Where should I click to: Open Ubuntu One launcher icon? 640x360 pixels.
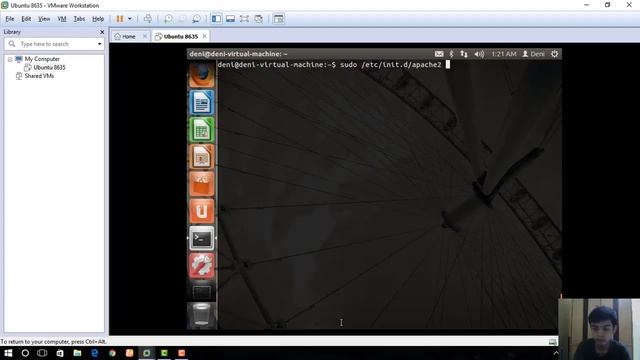(x=202, y=211)
